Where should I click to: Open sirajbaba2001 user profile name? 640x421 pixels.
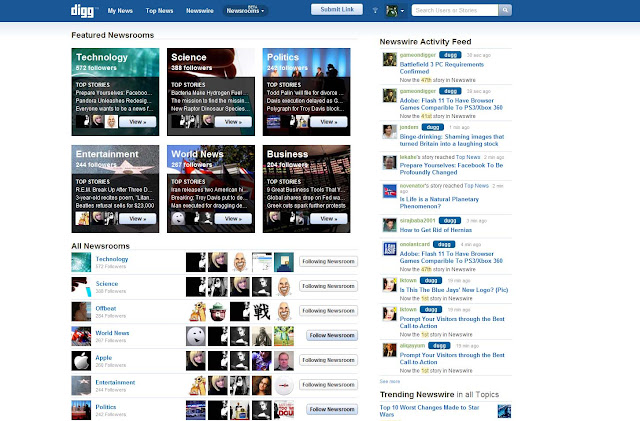(418, 221)
